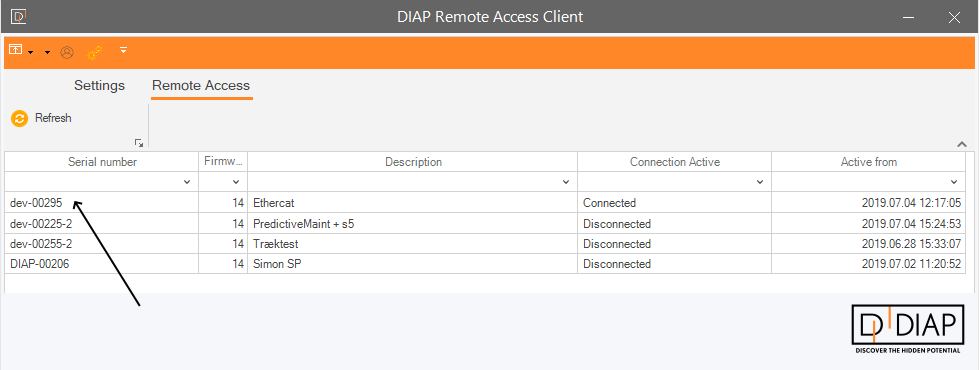Click the DIAP app icon in title bar
This screenshot has width=979, height=370.
click(19, 17)
